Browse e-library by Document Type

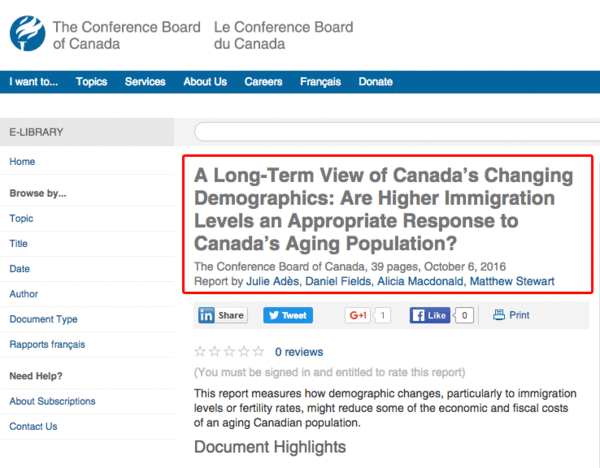click(x=43, y=319)
